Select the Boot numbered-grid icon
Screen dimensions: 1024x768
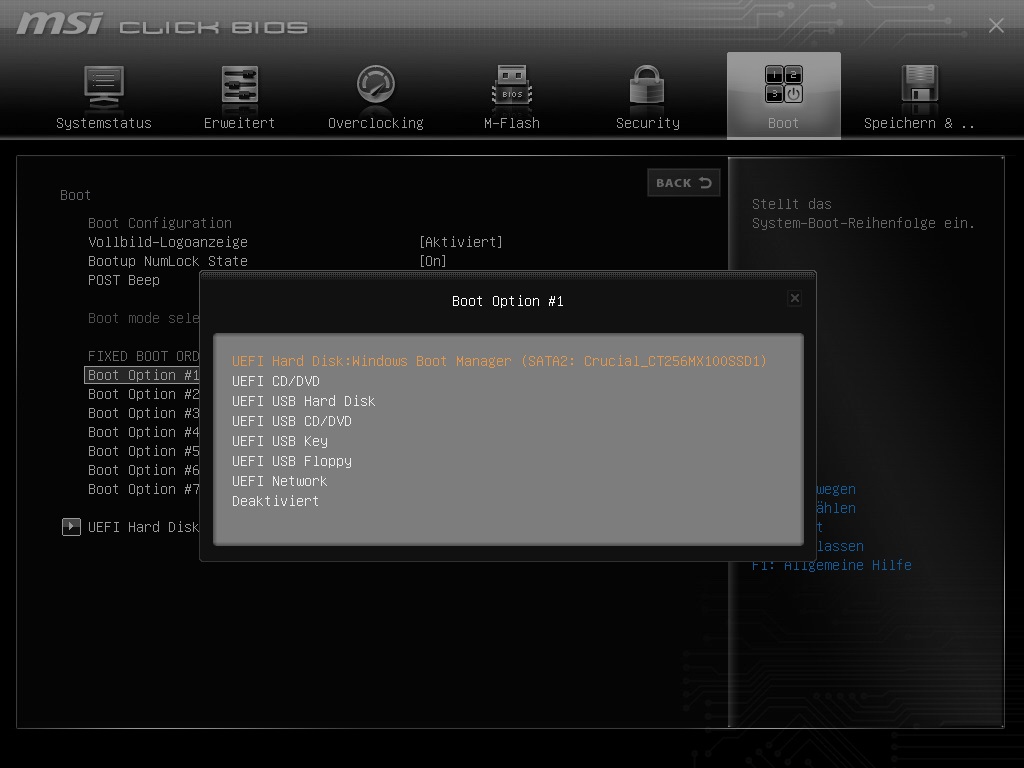[x=784, y=84]
